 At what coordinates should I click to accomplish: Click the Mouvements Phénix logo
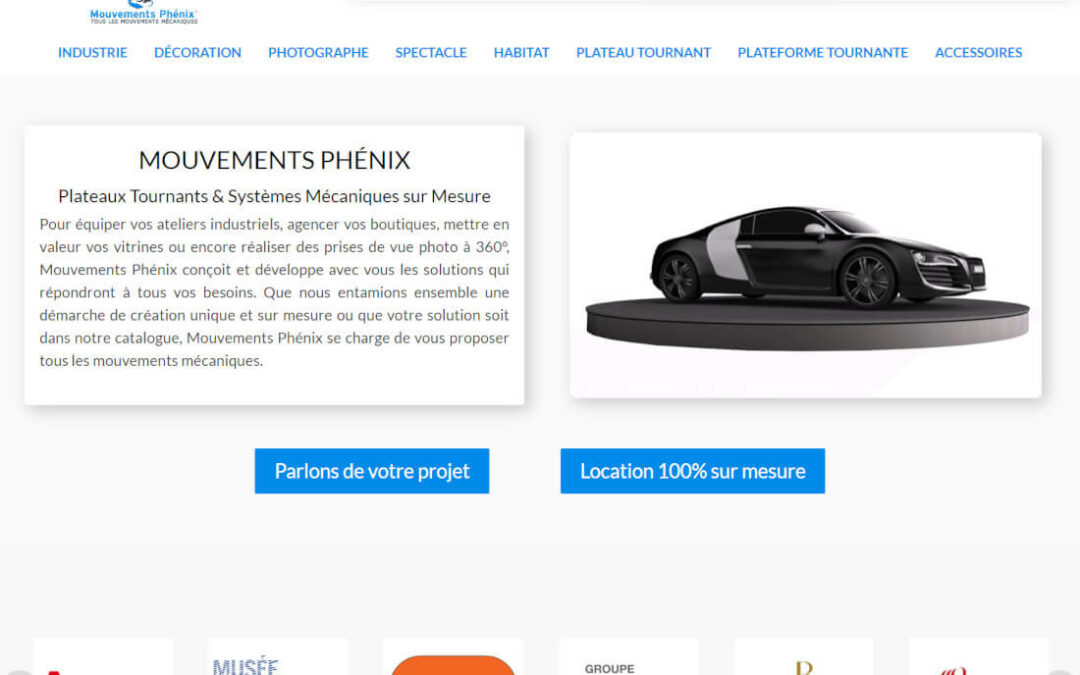pyautogui.click(x=143, y=12)
